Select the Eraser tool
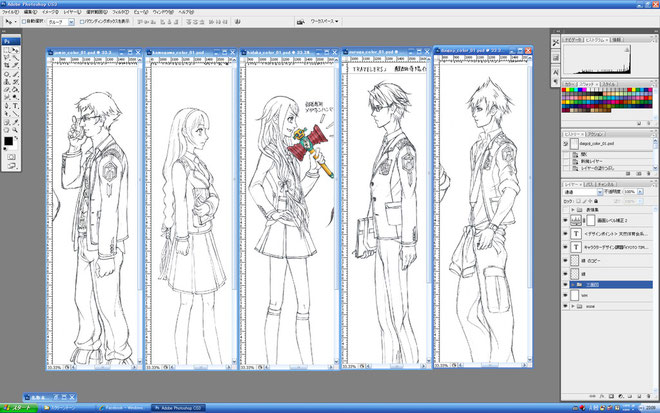The height and width of the screenshot is (413, 660). [x=6, y=90]
